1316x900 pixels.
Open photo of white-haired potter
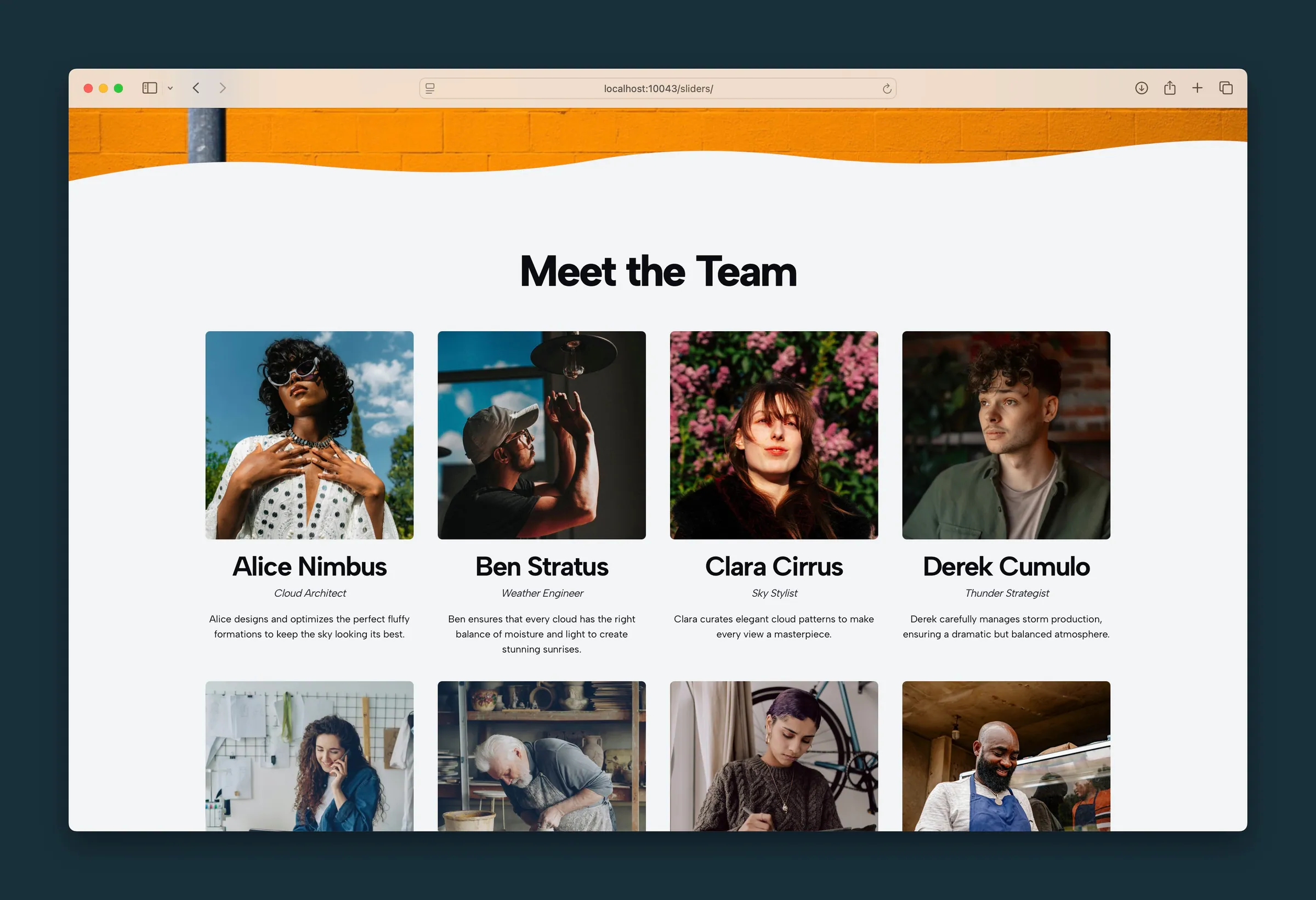pyautogui.click(x=541, y=756)
